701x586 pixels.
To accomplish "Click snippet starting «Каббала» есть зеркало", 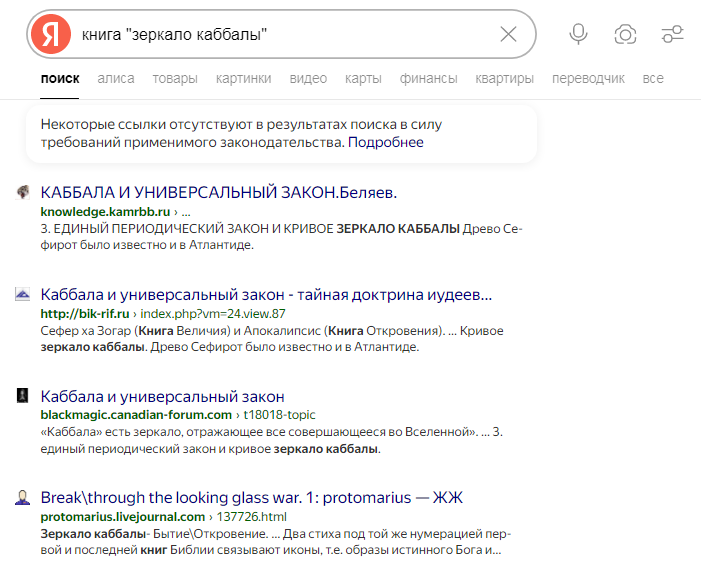I will click(x=271, y=440).
